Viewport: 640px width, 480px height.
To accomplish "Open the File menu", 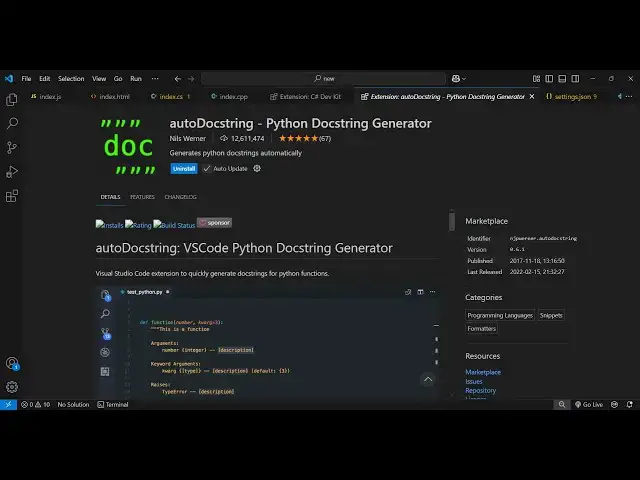I will (26, 78).
